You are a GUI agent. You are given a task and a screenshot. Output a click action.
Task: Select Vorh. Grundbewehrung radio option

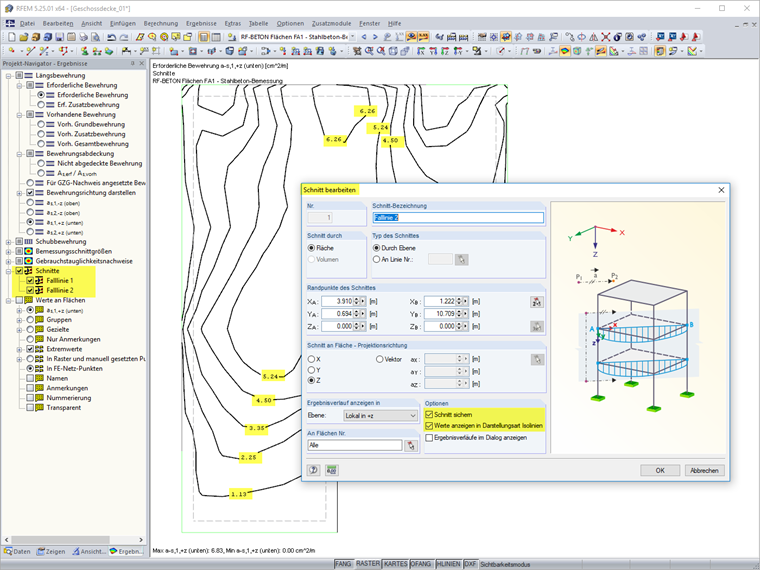[x=41, y=124]
